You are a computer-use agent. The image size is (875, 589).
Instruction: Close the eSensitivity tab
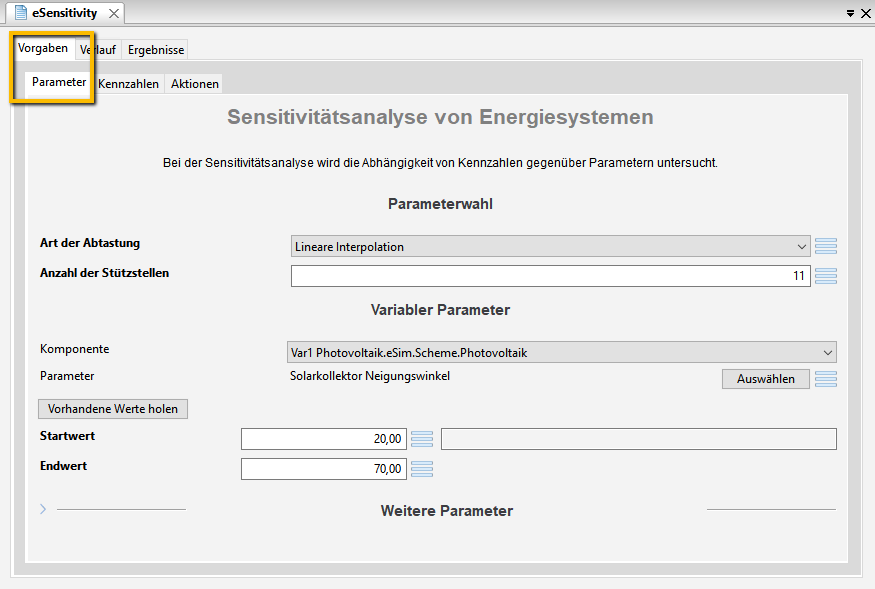point(114,13)
